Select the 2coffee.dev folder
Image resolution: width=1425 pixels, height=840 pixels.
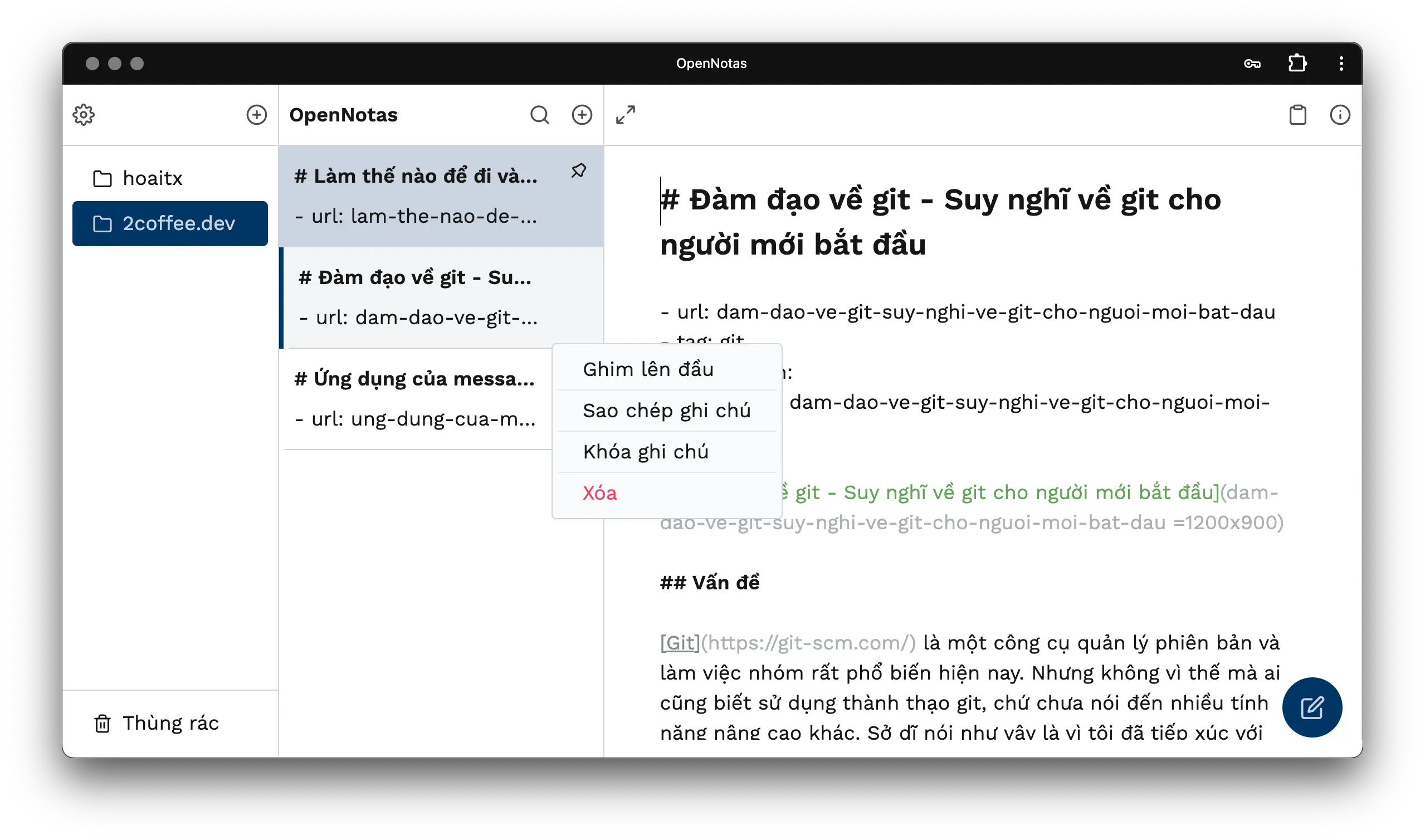pos(170,223)
